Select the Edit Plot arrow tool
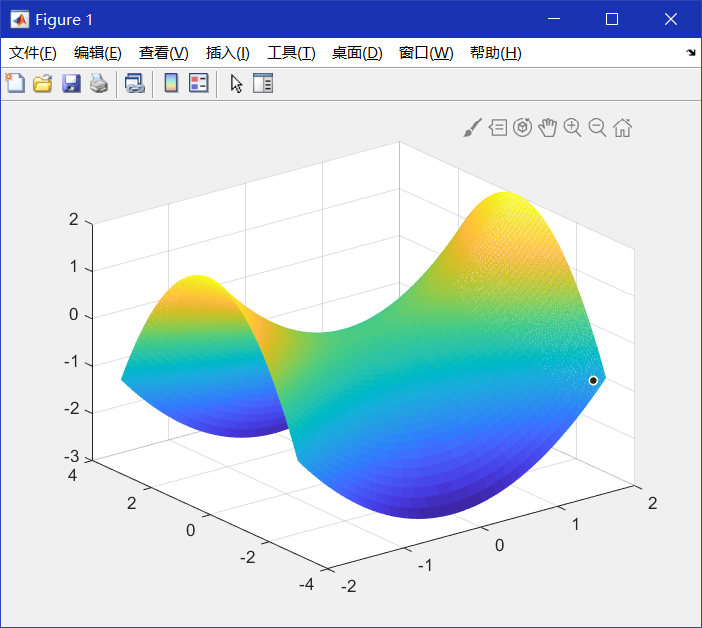 (x=236, y=84)
